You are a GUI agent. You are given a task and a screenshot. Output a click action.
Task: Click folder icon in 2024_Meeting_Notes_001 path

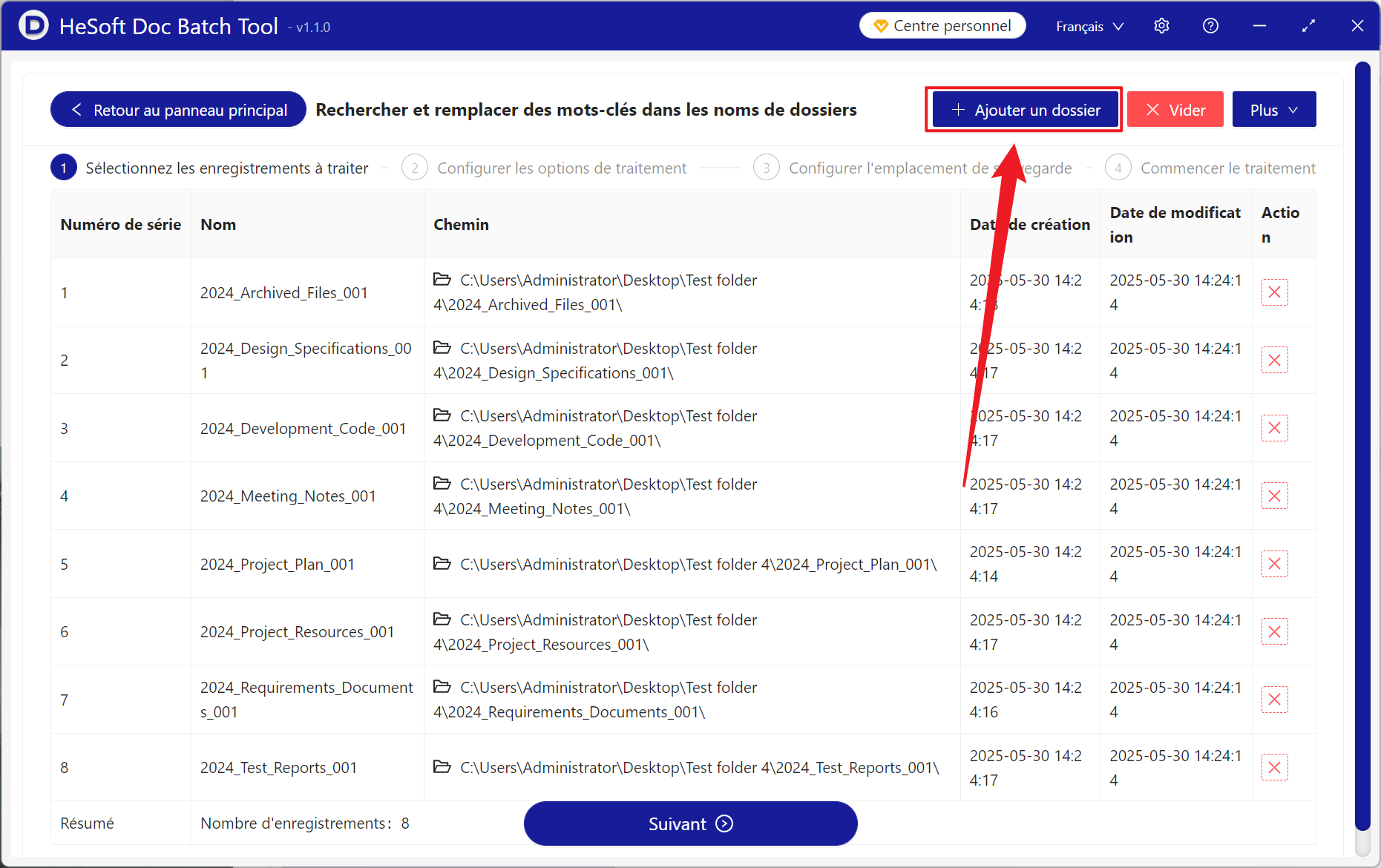(x=442, y=484)
